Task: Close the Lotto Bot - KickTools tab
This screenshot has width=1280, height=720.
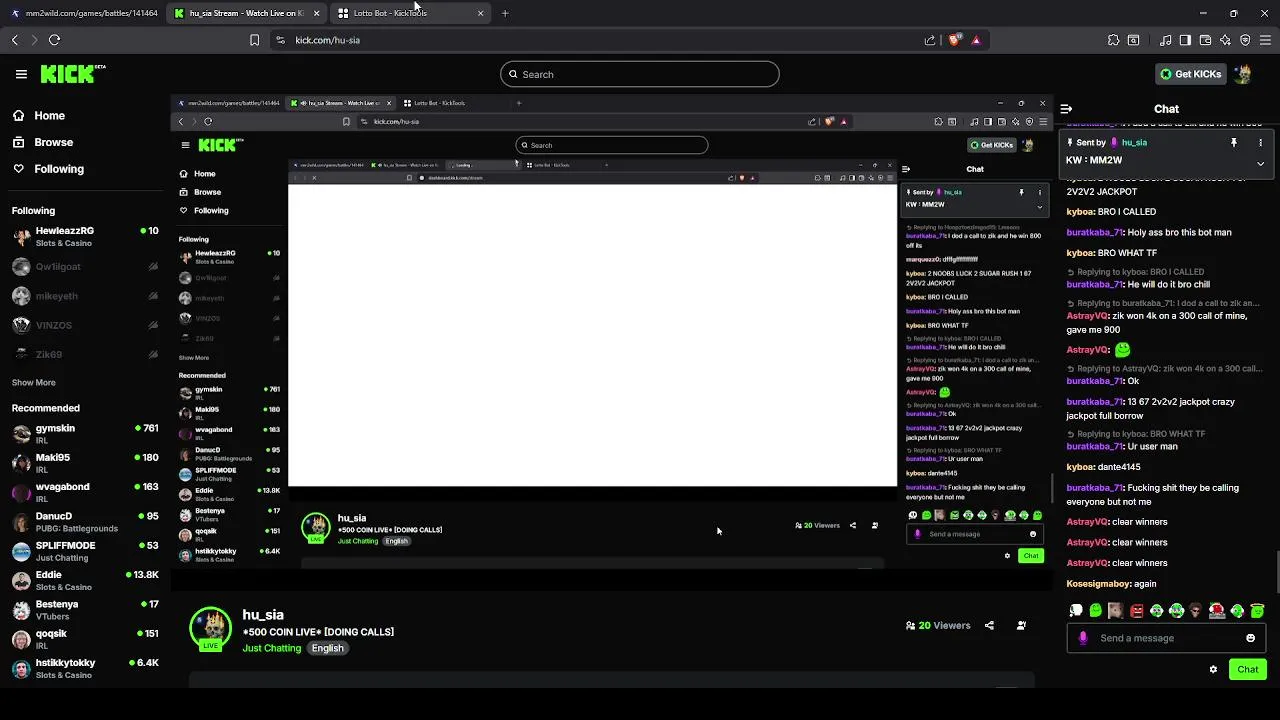Action: click(x=480, y=13)
